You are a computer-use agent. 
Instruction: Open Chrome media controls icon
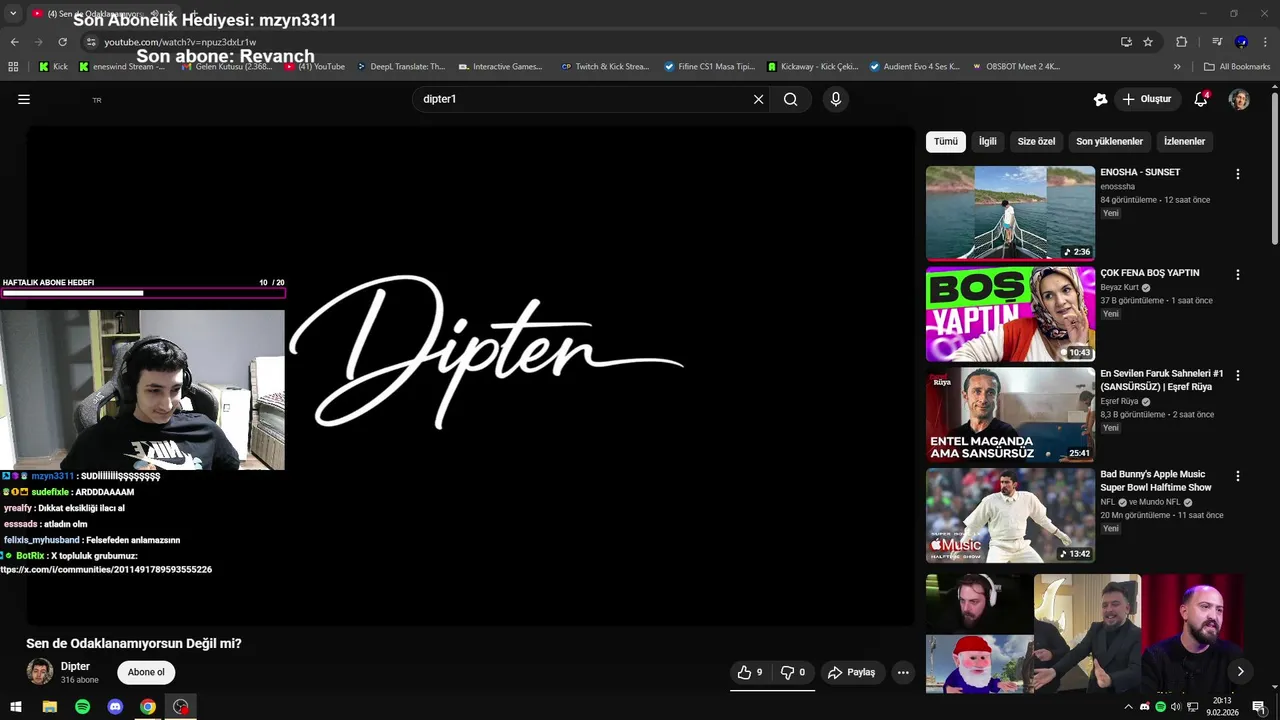1217,42
